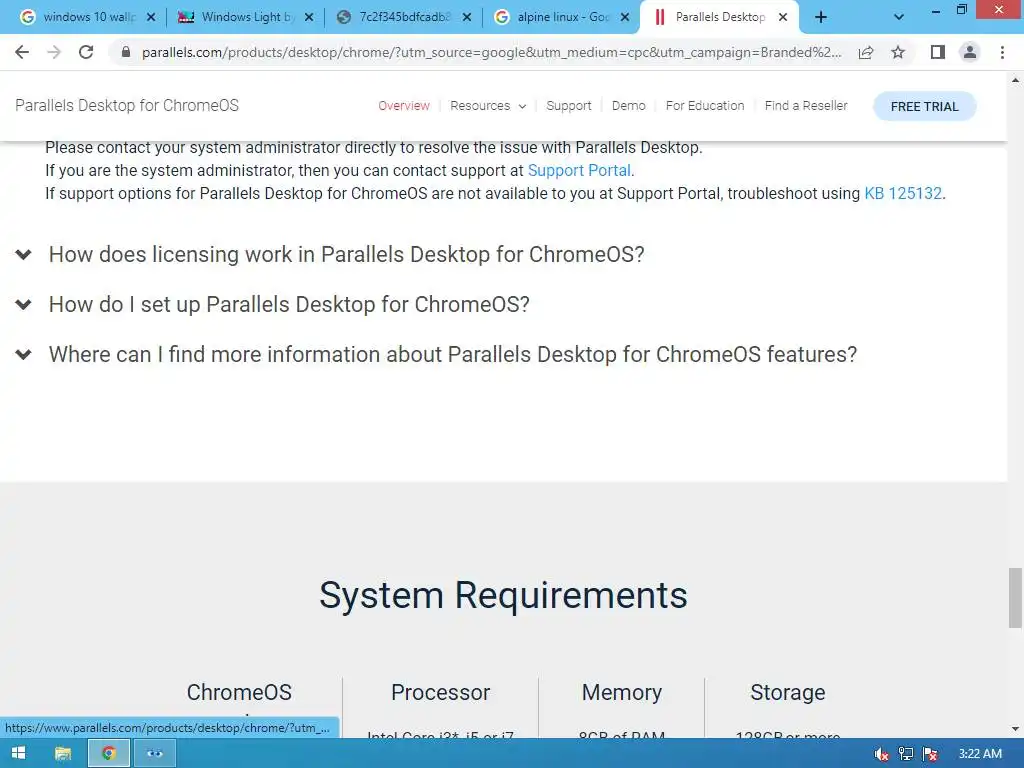Click the scrollbar down arrow
This screenshot has height=768, width=1024.
[x=1016, y=729]
